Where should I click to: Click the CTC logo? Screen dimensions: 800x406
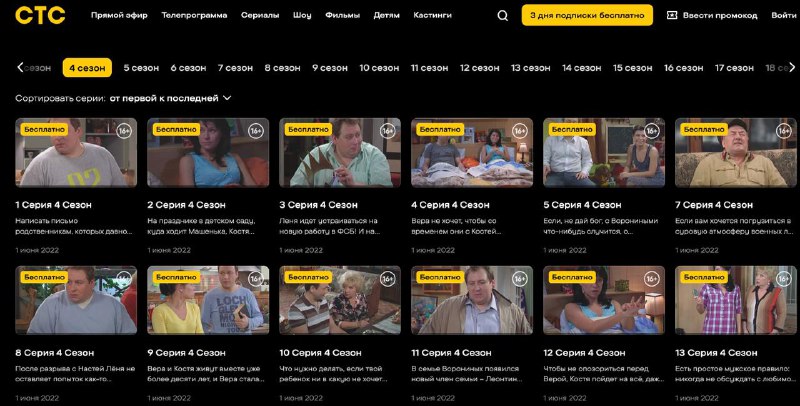click(40, 15)
